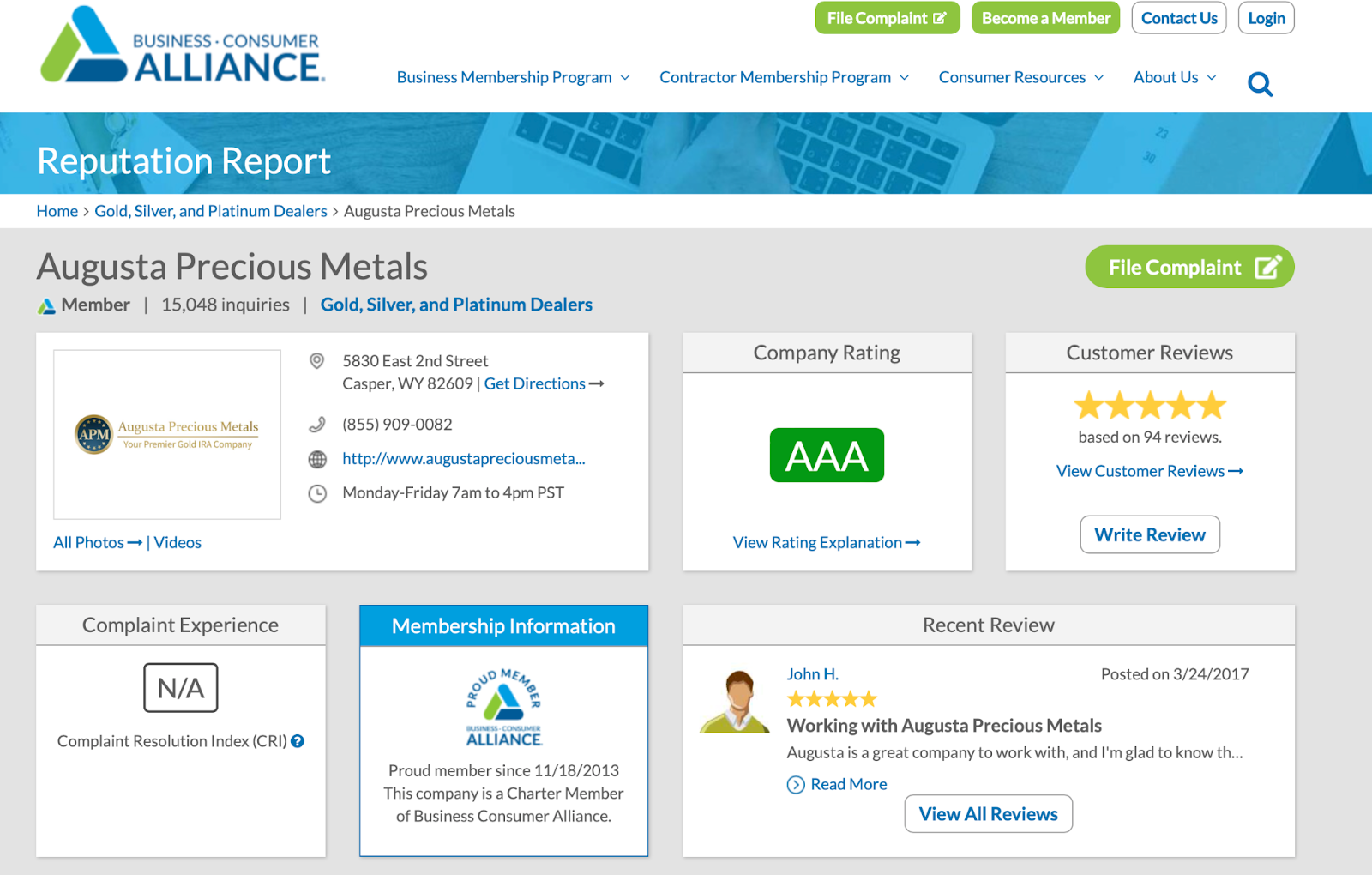Image resolution: width=1372 pixels, height=875 pixels.
Task: Click the location pin icon by the address
Action: pos(316,361)
